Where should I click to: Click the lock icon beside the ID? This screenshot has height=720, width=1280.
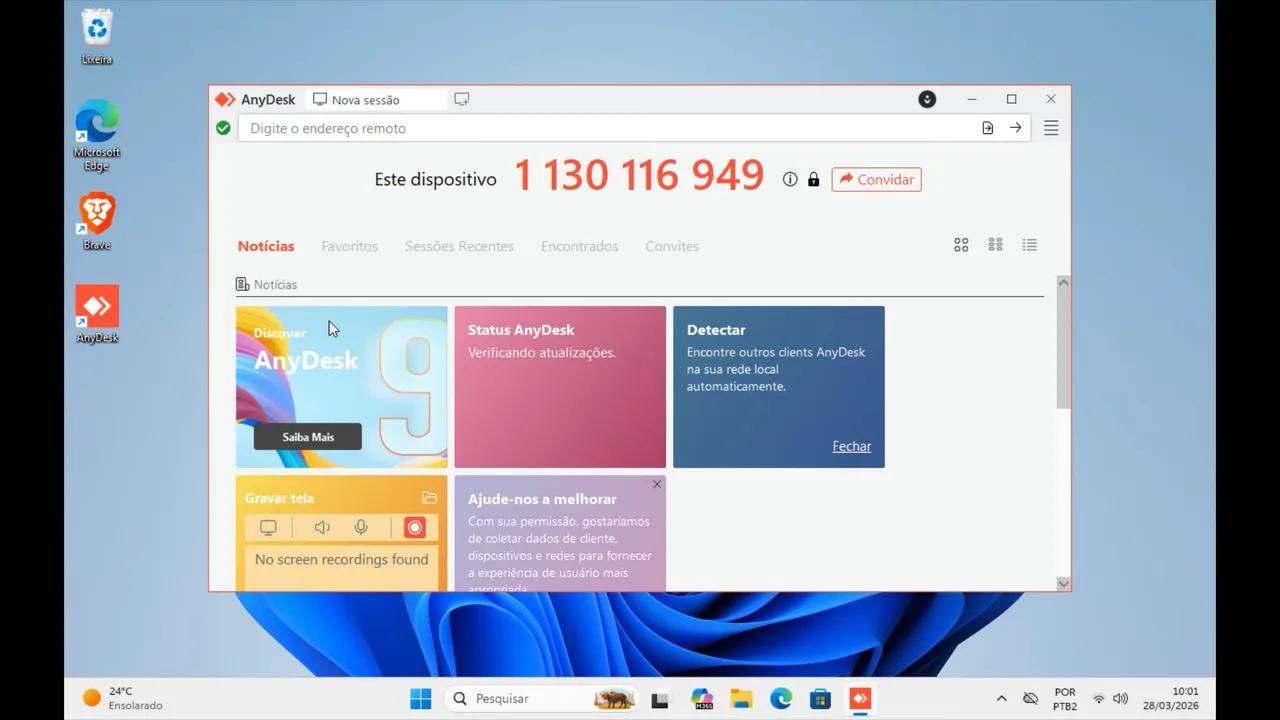[813, 179]
